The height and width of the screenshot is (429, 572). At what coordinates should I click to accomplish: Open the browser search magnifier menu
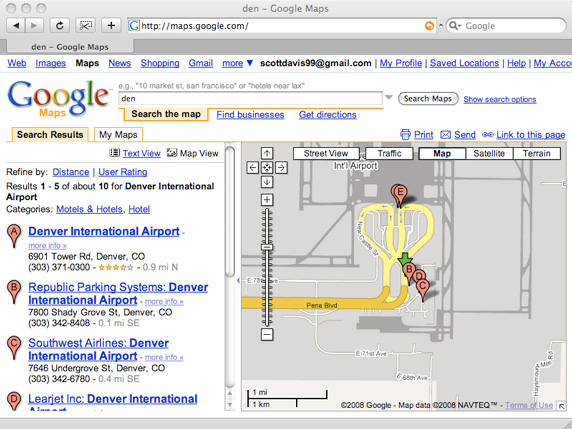point(455,26)
